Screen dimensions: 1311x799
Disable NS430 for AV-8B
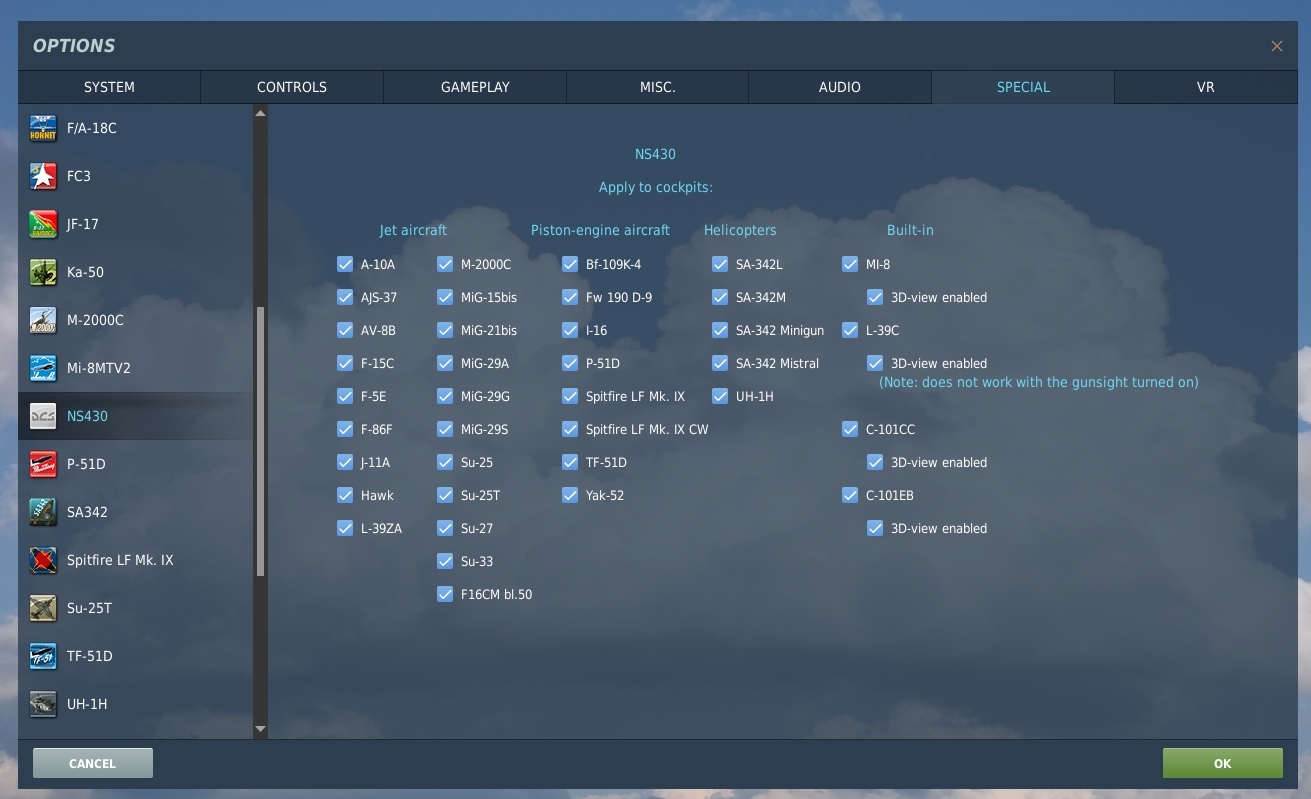[x=345, y=330]
